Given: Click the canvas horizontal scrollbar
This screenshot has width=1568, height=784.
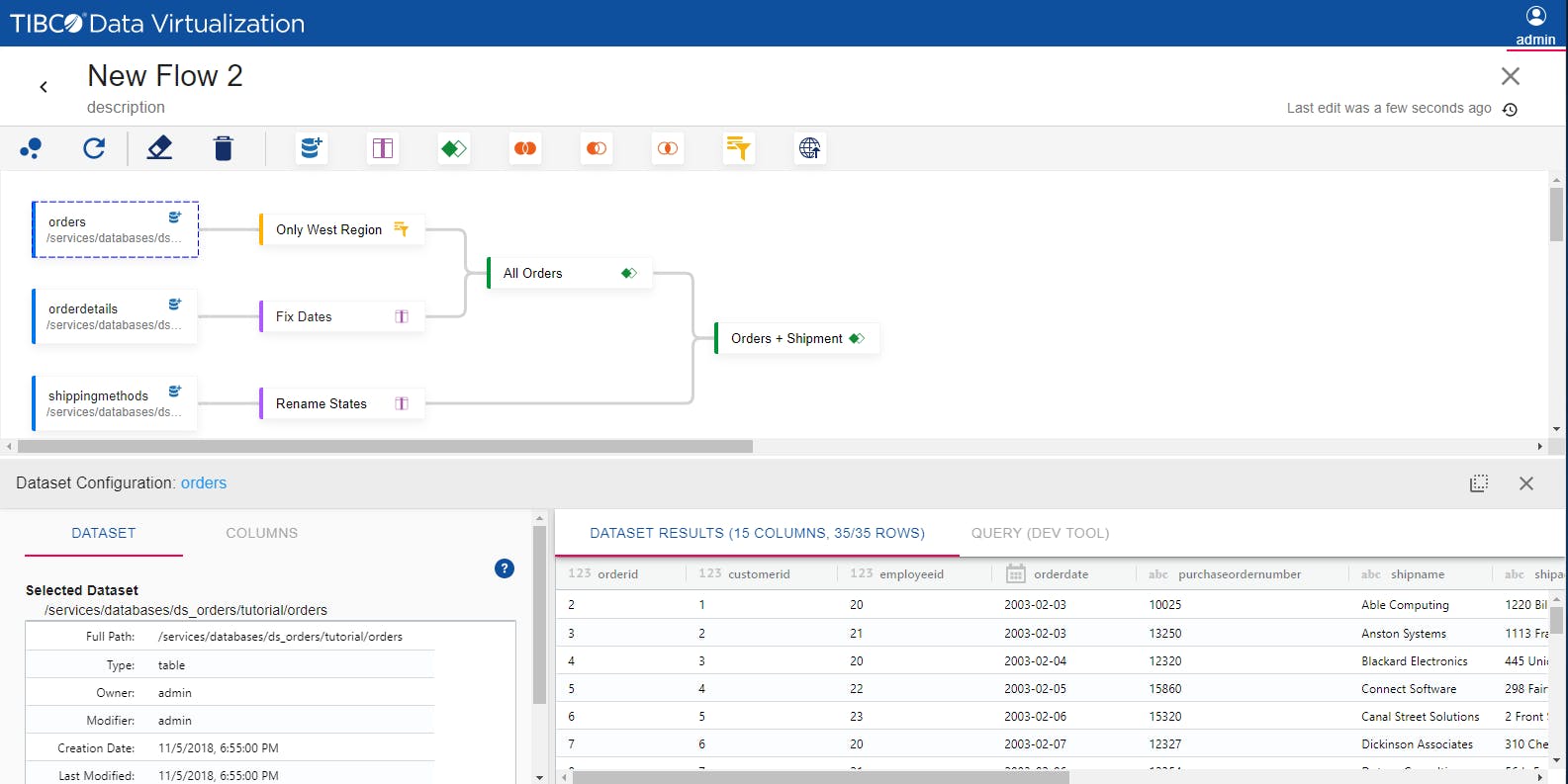Looking at the screenshot, I should [x=386, y=447].
